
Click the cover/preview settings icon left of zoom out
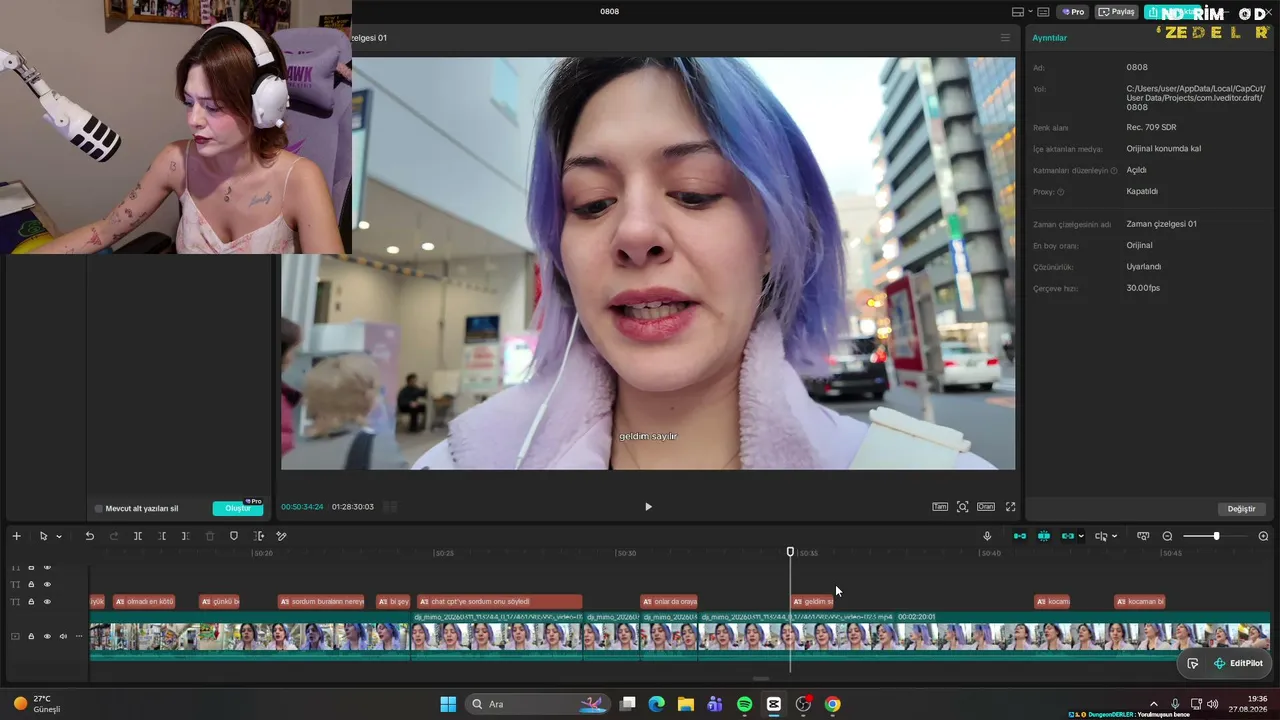pos(1143,536)
